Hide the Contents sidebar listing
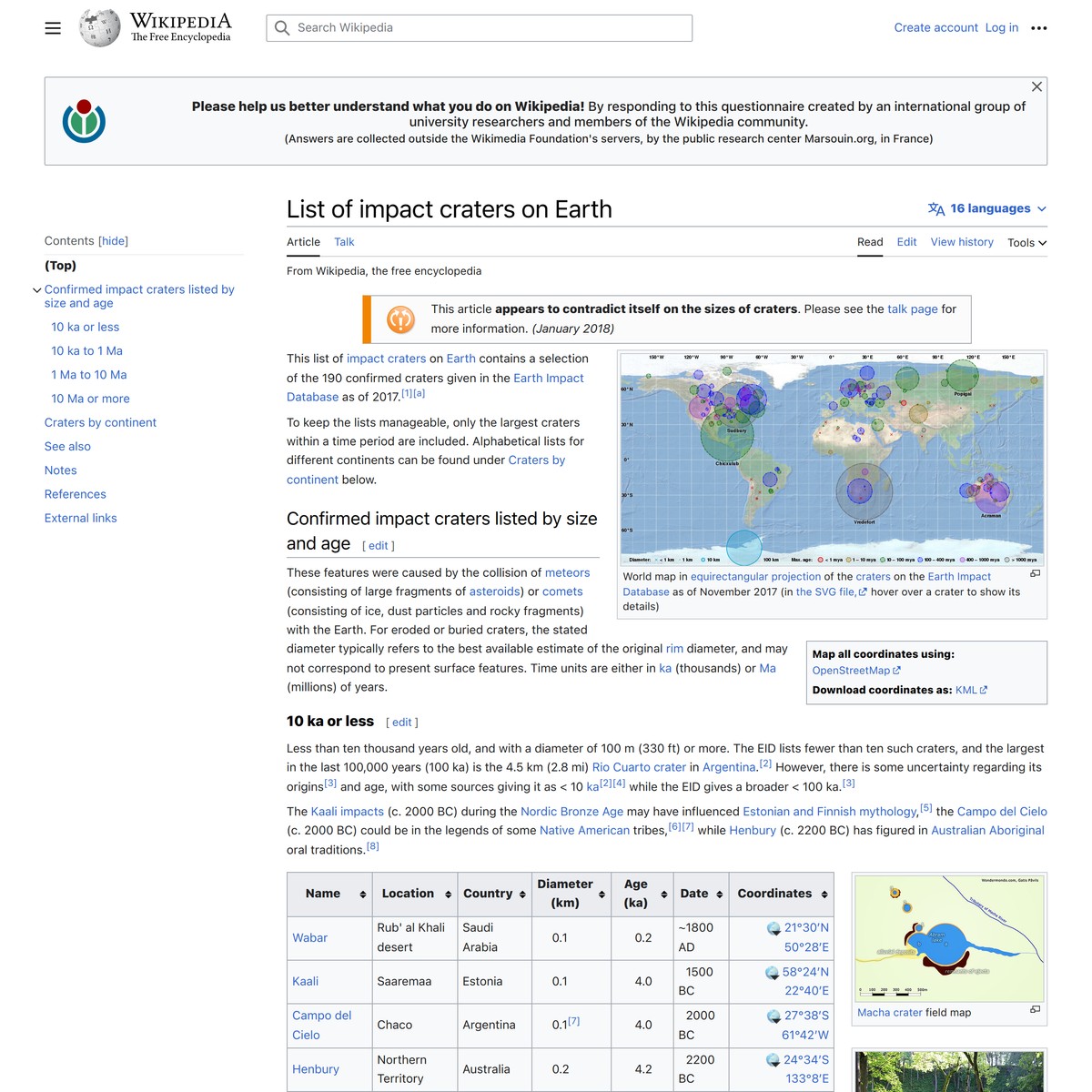 [x=113, y=240]
